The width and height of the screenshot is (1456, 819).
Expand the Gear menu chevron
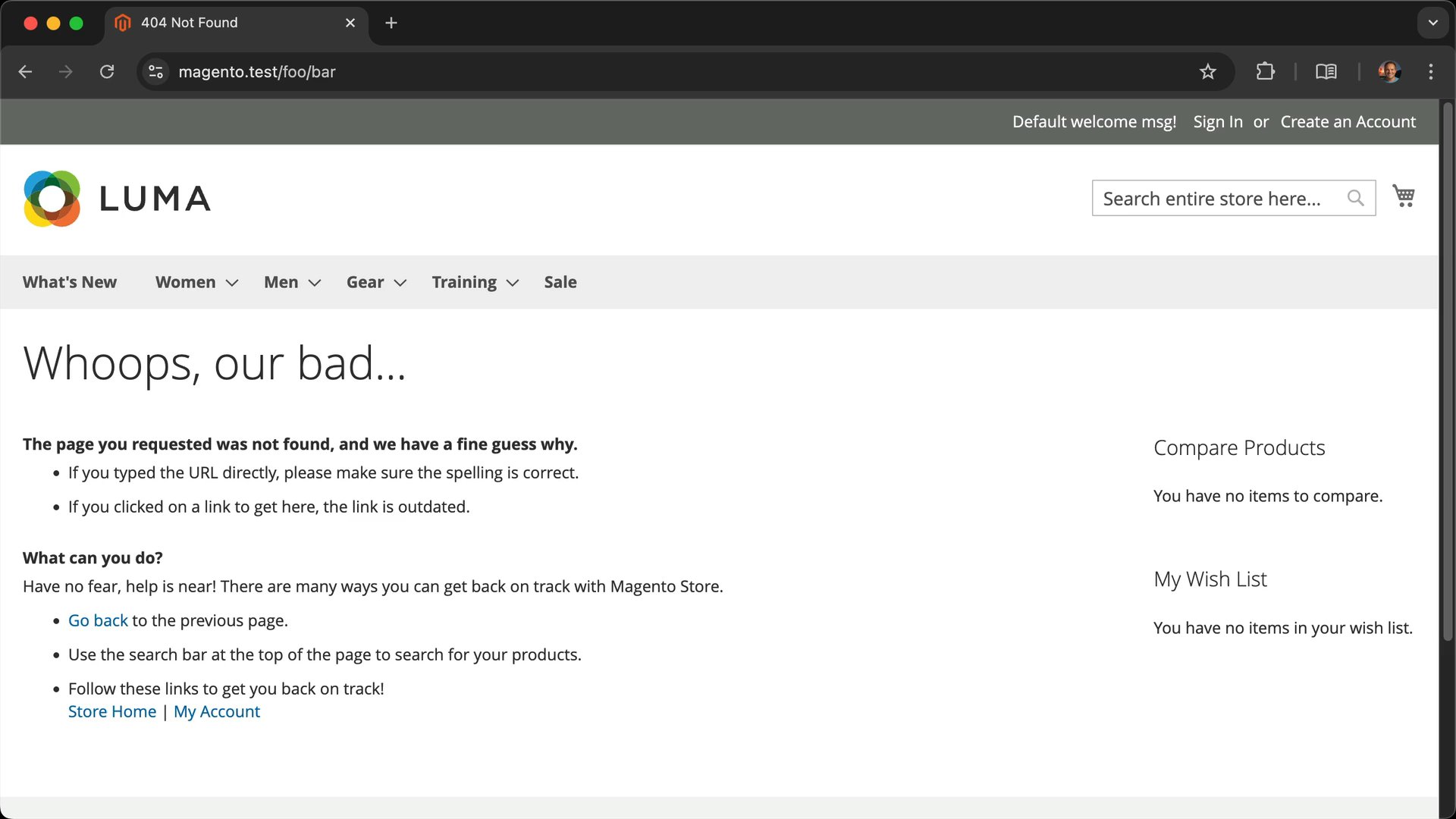pyautogui.click(x=400, y=283)
